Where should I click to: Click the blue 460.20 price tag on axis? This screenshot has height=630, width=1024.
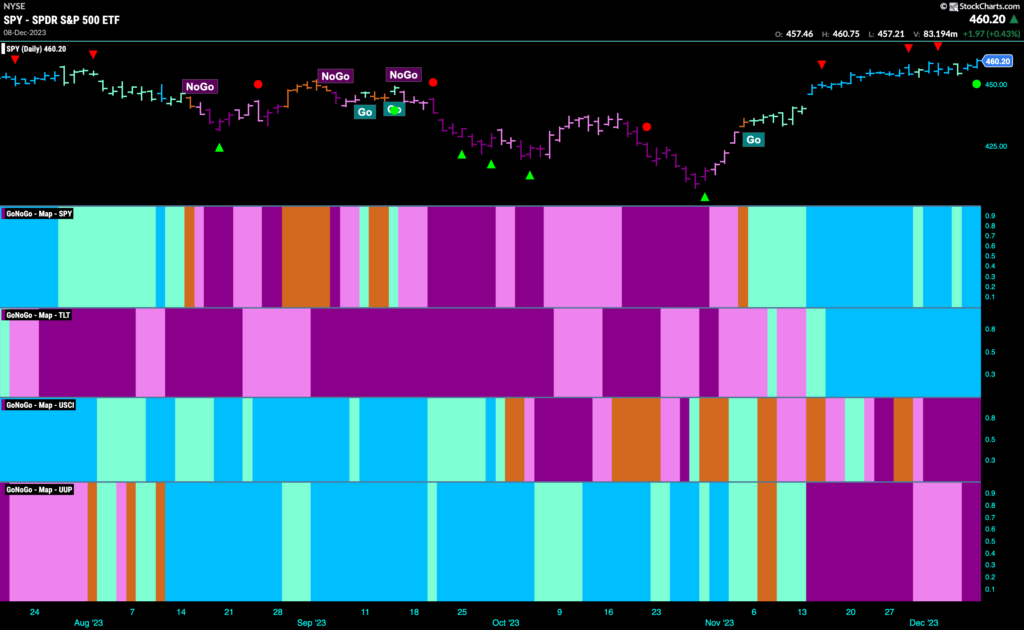pyautogui.click(x=998, y=61)
